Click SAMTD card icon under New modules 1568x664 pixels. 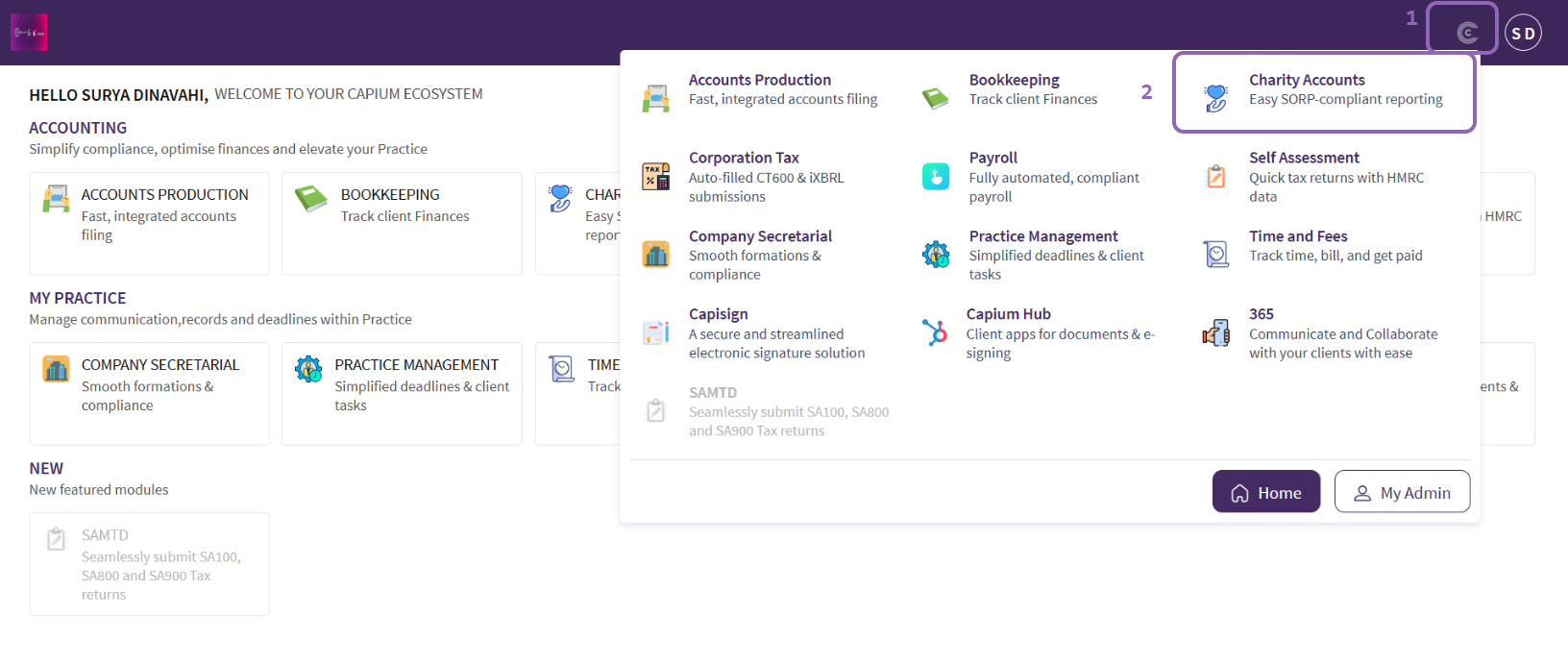(x=57, y=539)
